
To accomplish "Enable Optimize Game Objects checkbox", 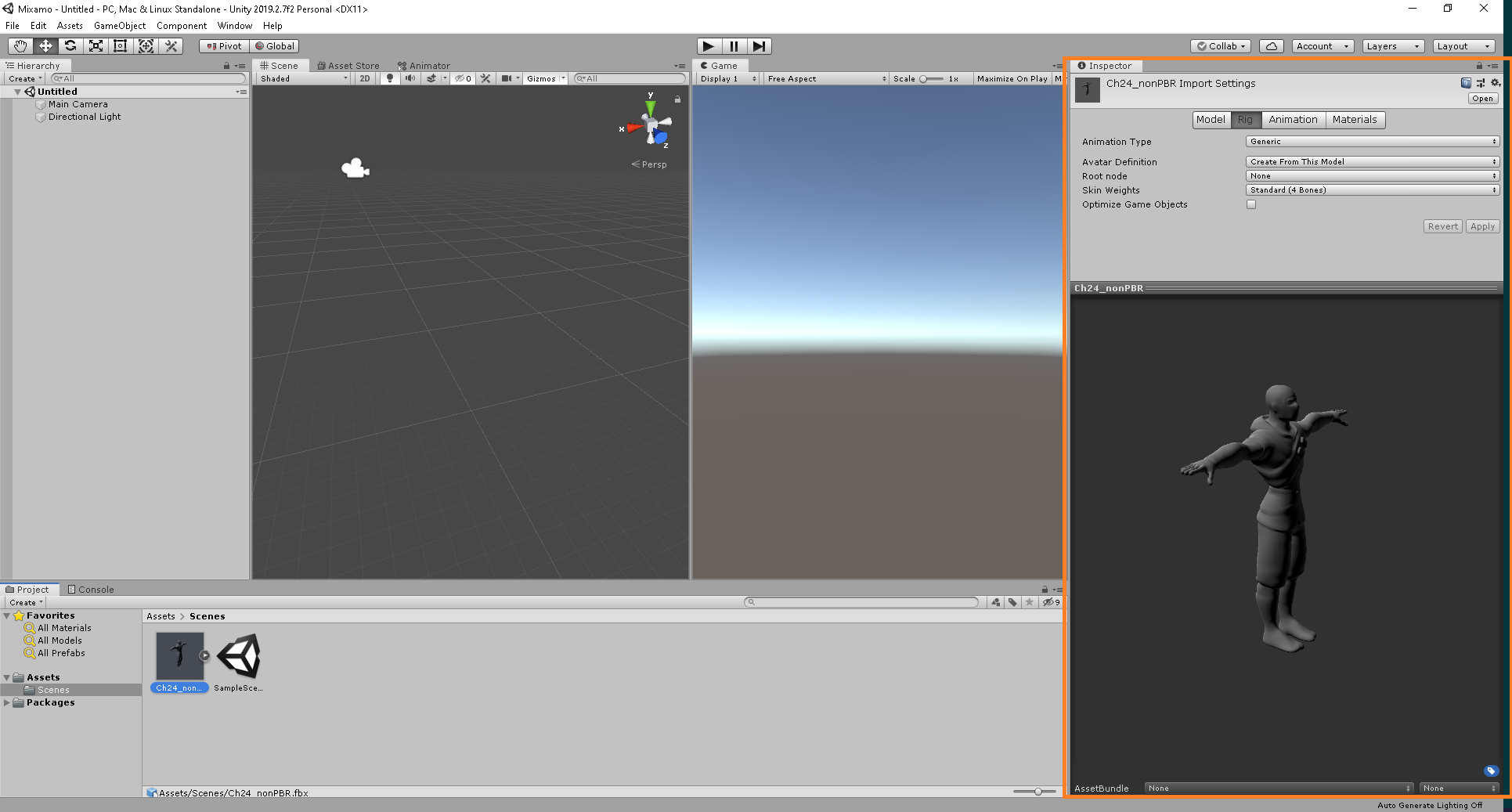I will 1251,204.
